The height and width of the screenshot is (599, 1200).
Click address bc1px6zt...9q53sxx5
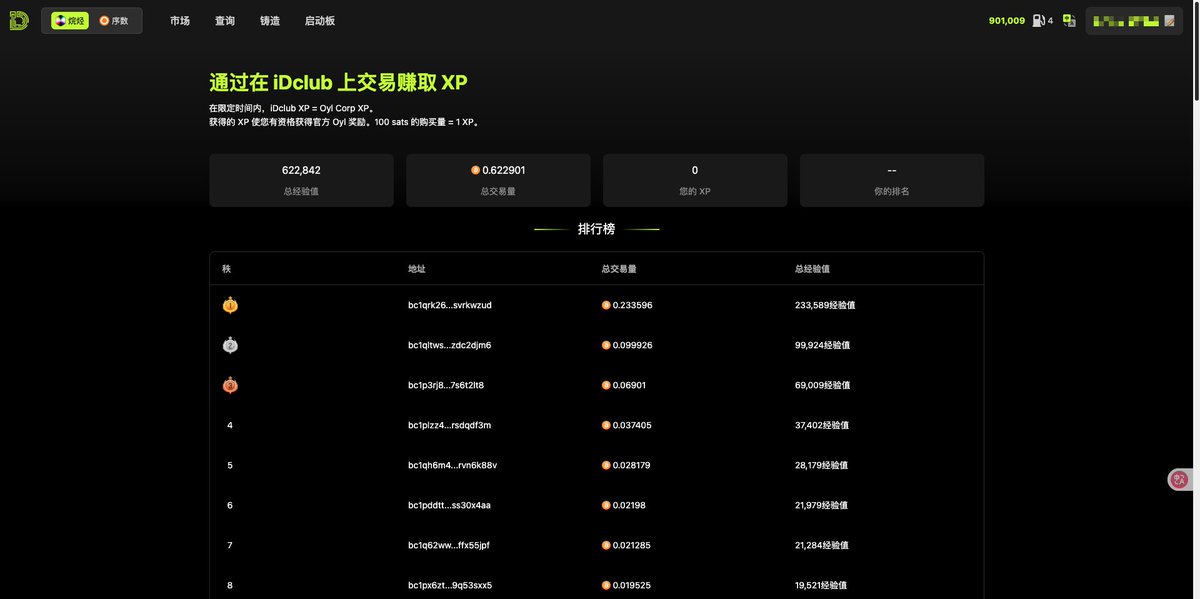pyautogui.click(x=450, y=585)
